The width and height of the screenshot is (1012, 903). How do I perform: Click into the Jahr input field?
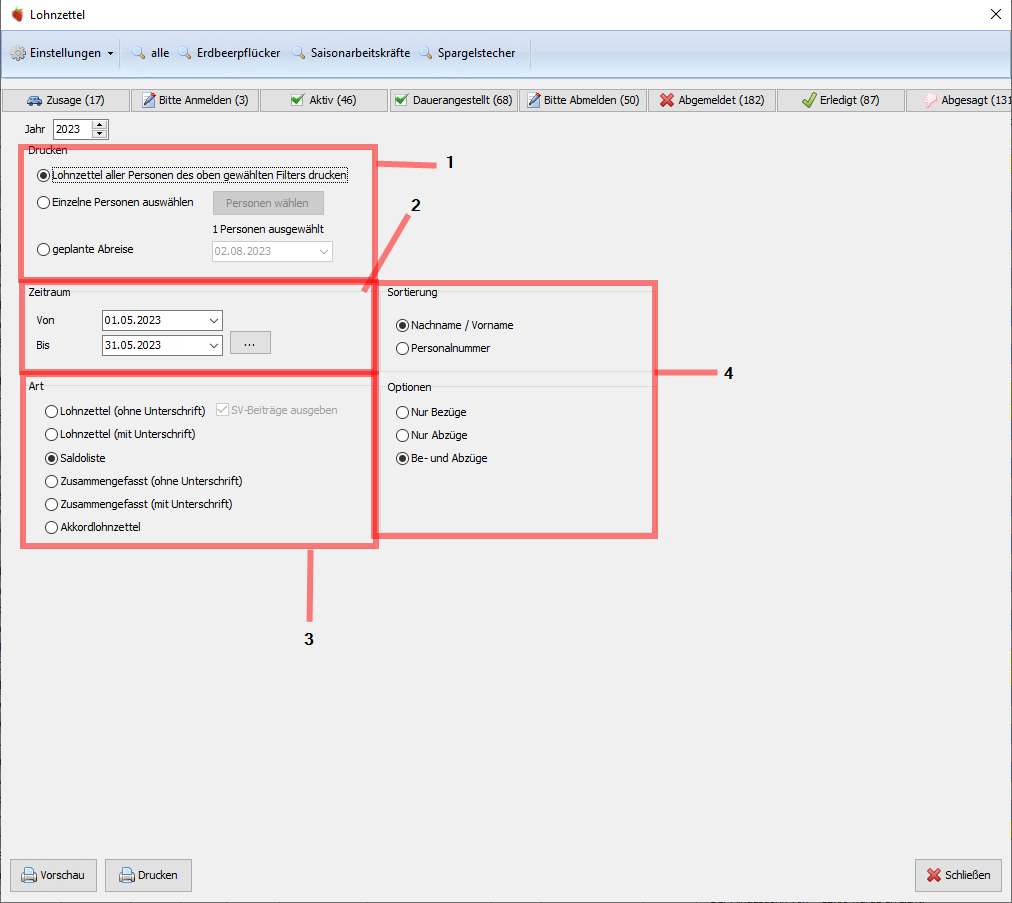(73, 129)
